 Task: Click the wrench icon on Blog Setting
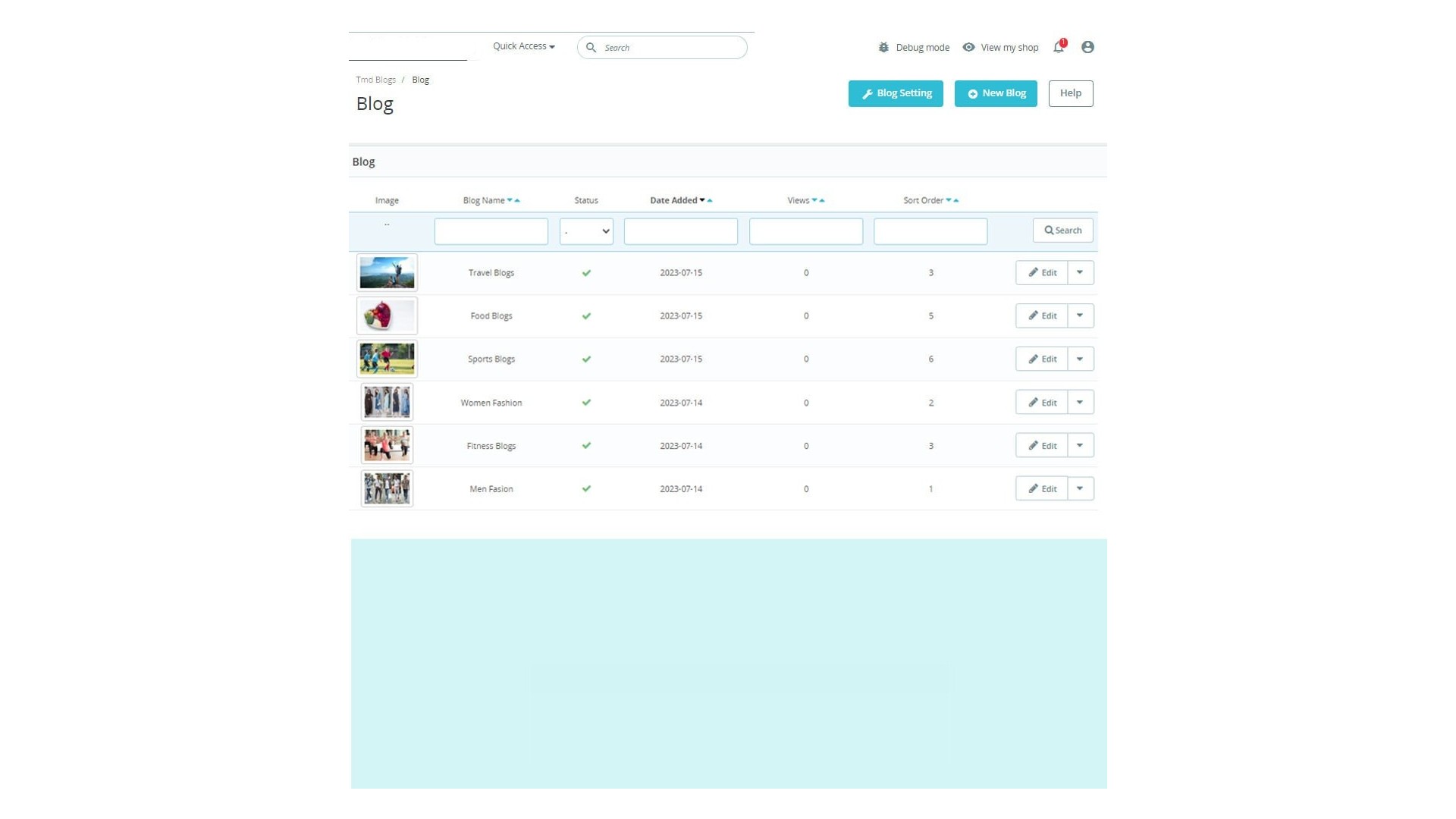pos(868,93)
